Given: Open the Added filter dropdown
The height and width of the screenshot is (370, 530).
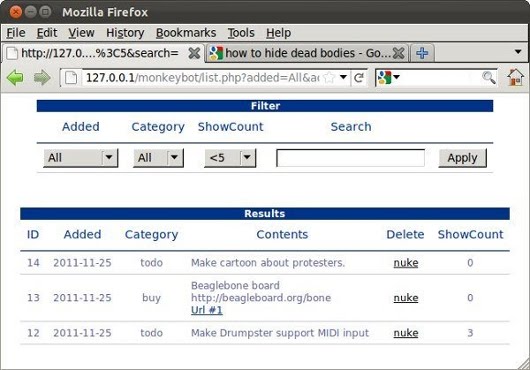Looking at the screenshot, I should point(81,157).
